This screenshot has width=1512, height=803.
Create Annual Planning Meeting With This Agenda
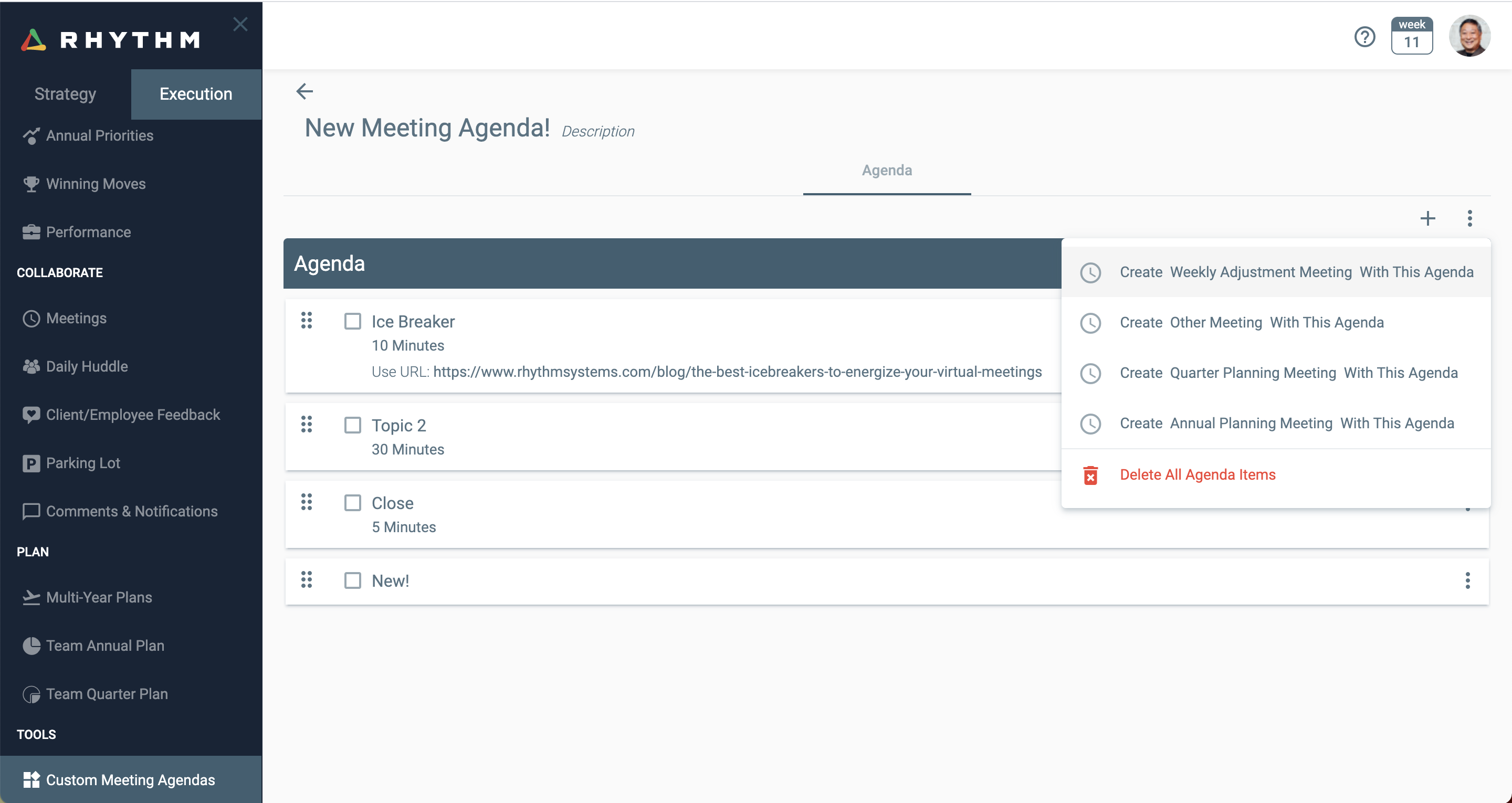tap(1276, 423)
